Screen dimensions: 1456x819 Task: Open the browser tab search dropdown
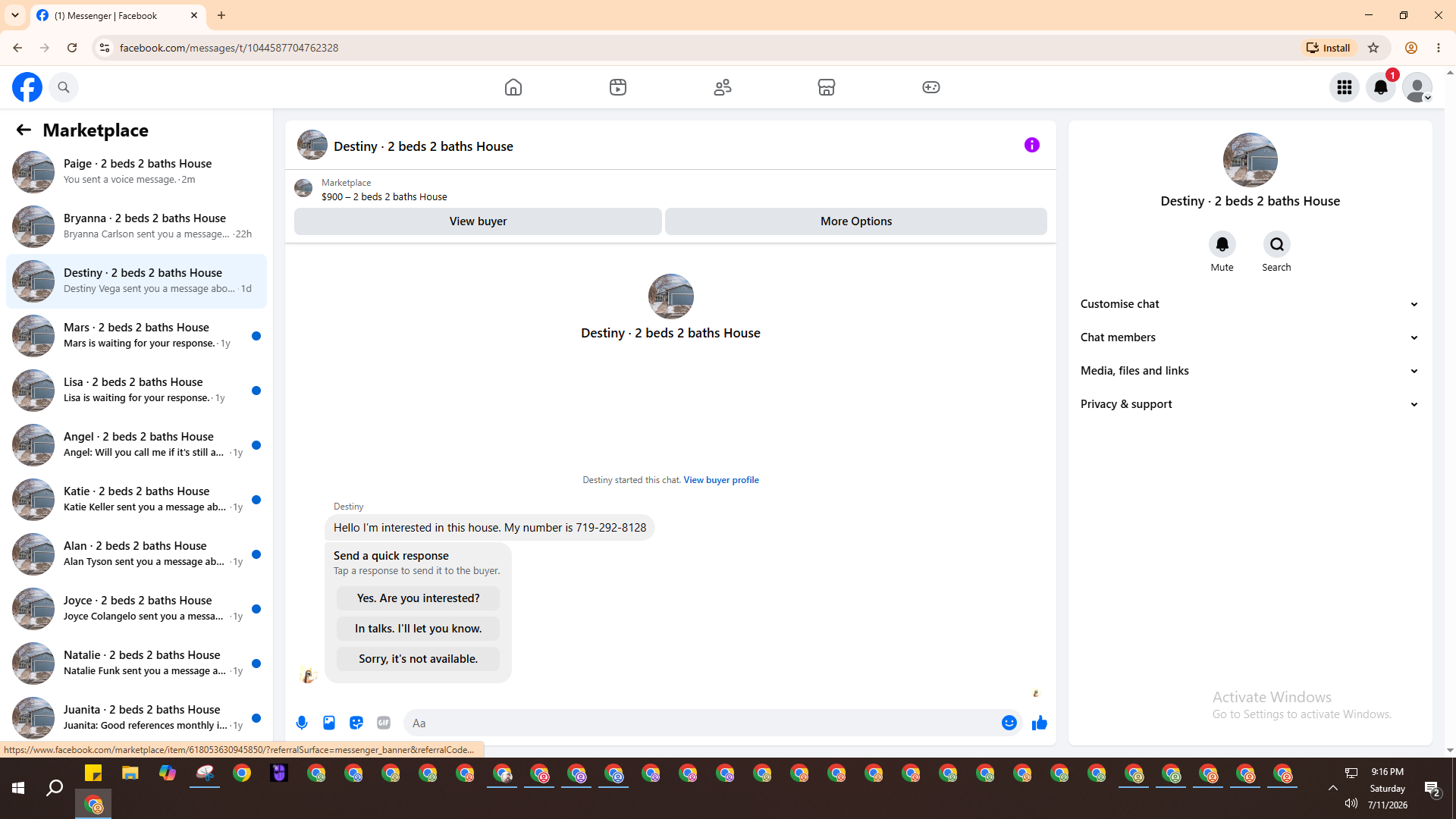pyautogui.click(x=15, y=15)
